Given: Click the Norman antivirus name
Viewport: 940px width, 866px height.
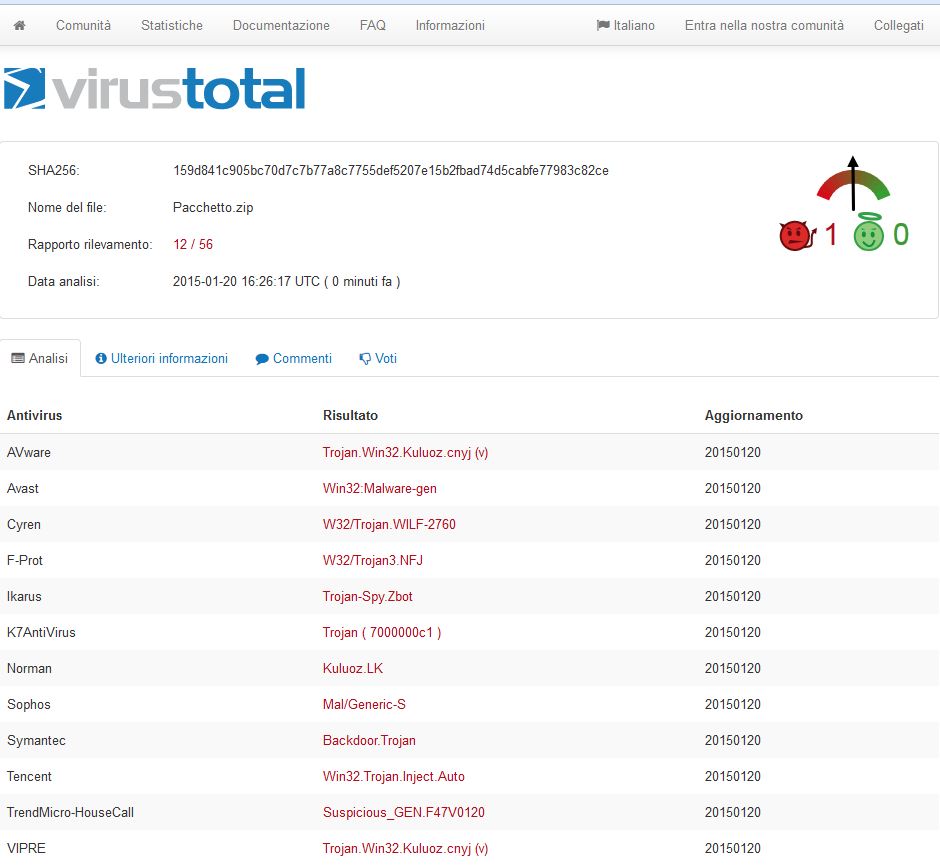Looking at the screenshot, I should 29,668.
